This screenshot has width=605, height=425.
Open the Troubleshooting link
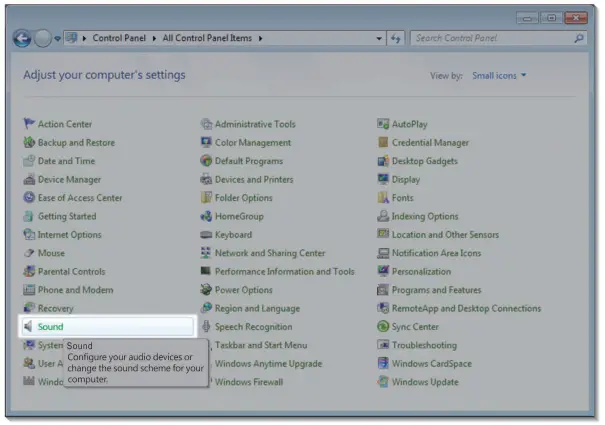point(424,345)
